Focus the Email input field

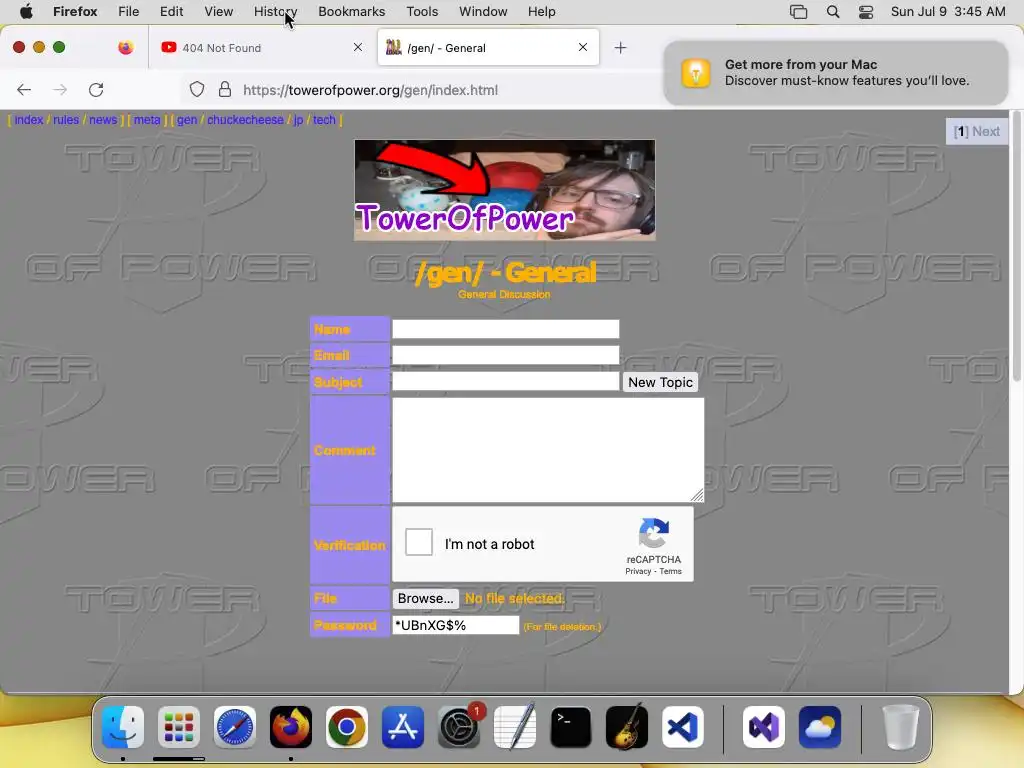(x=505, y=355)
